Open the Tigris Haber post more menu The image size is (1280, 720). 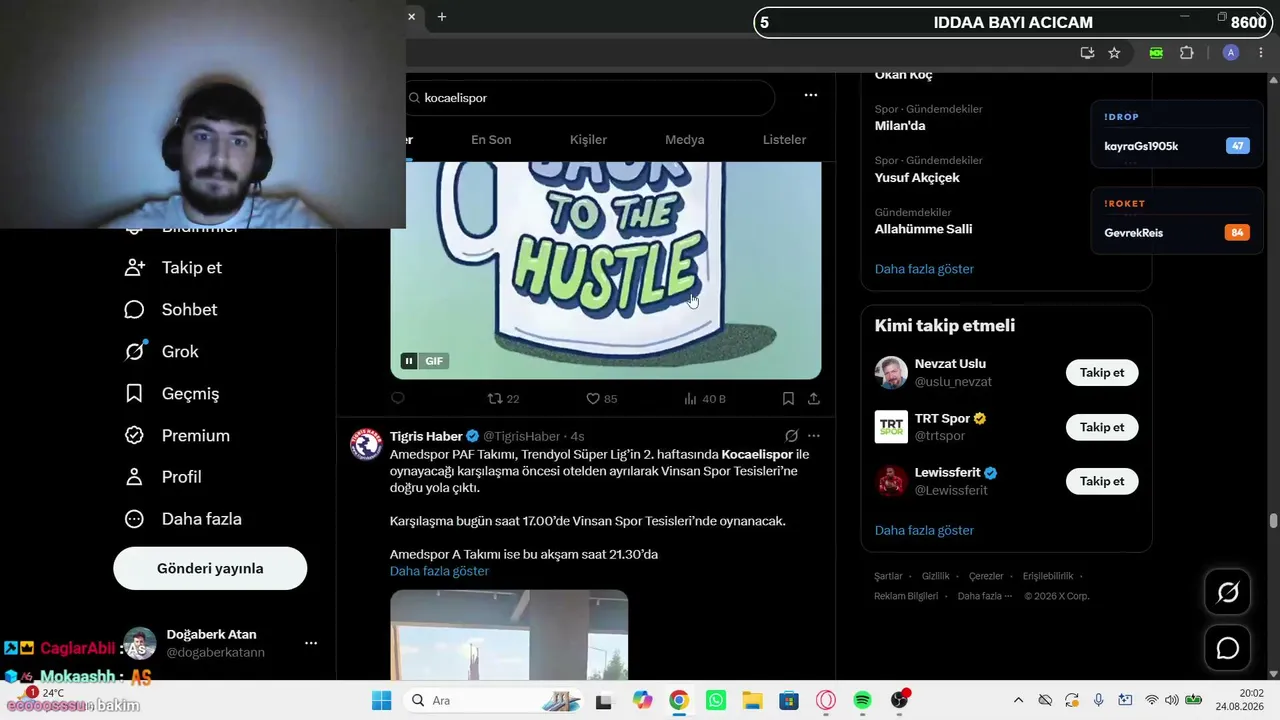tap(814, 436)
